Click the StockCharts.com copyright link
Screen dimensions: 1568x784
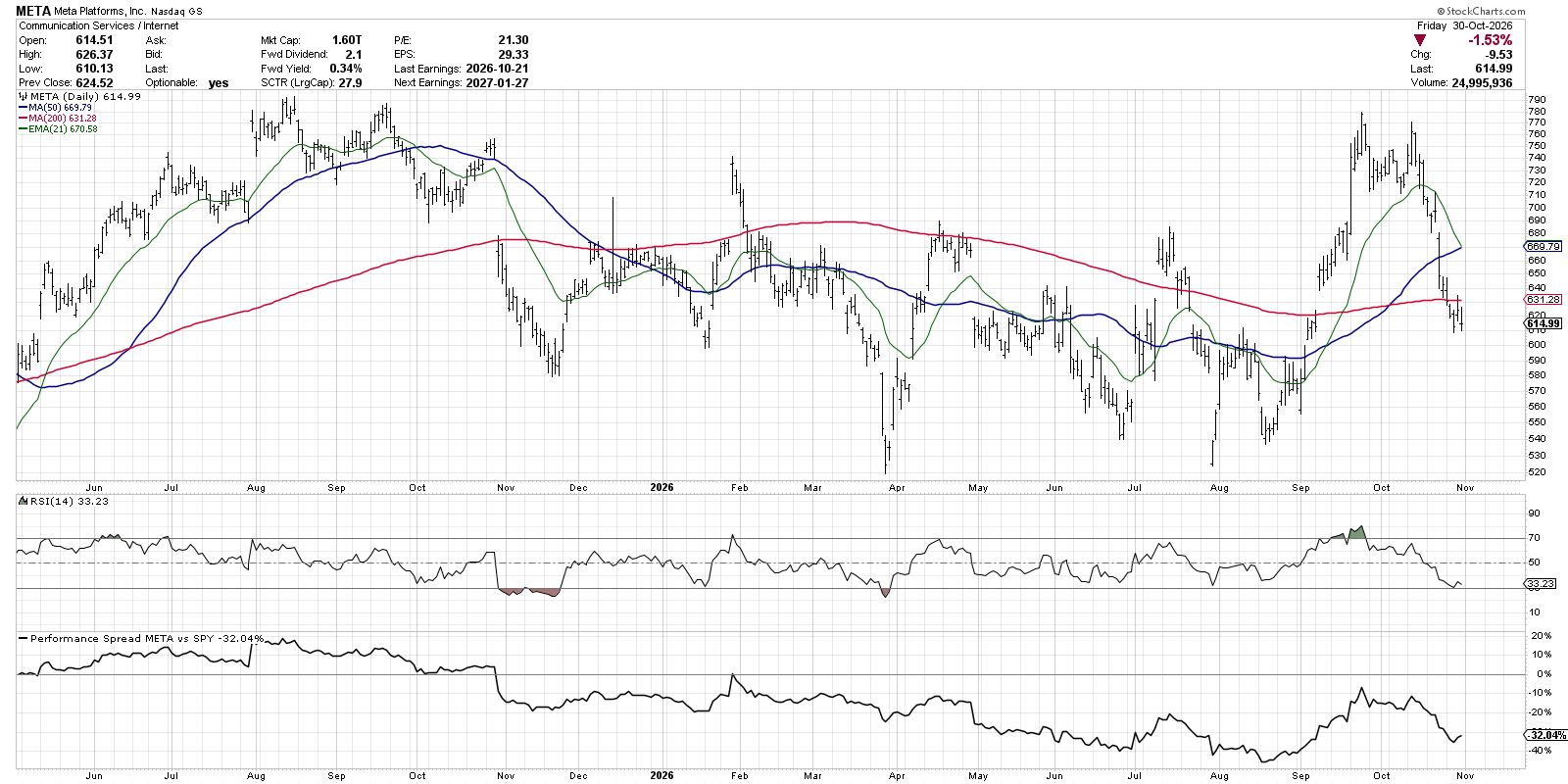pos(1481,11)
